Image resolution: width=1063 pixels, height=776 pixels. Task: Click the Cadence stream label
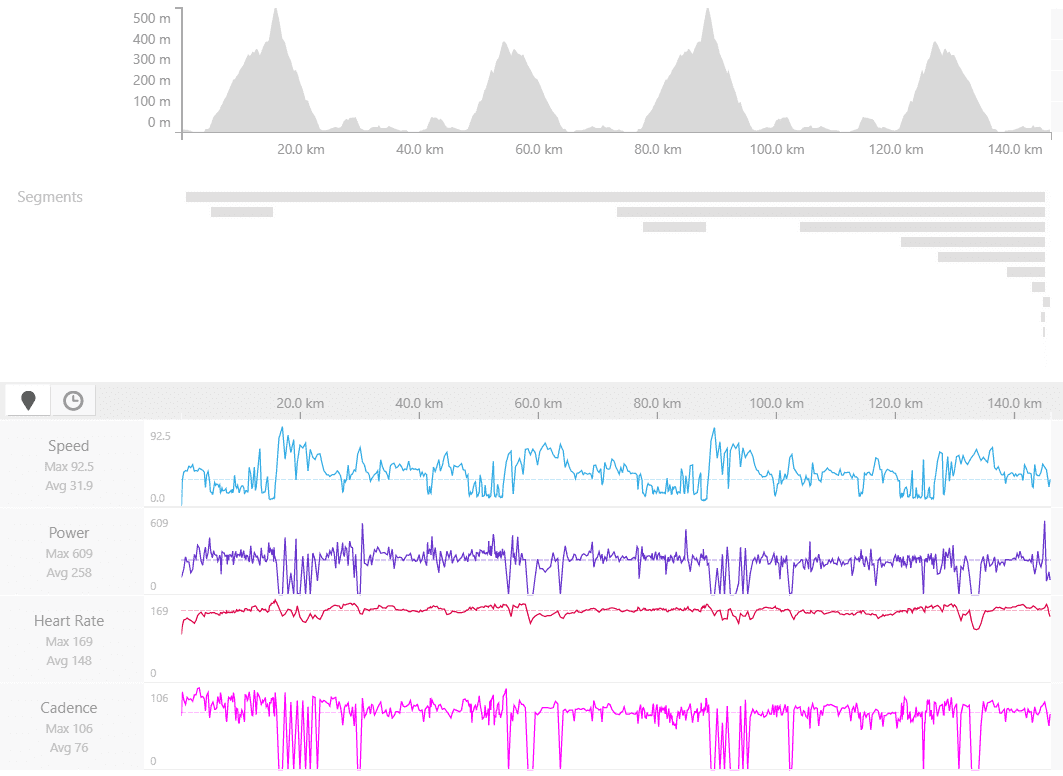tap(68, 708)
